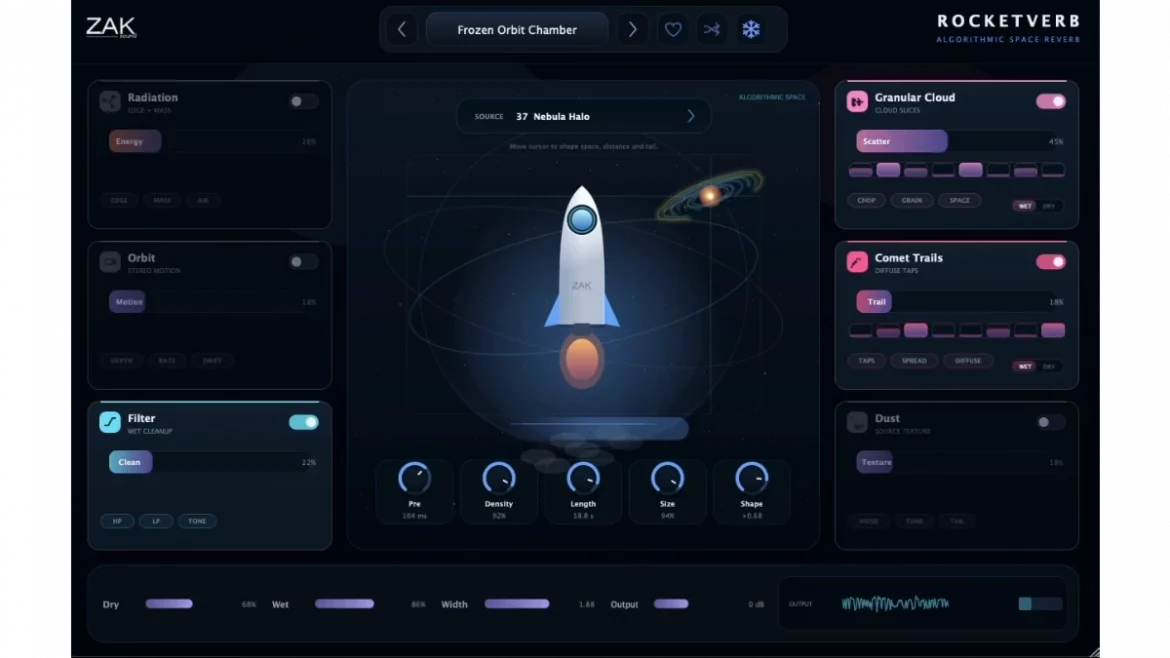Click the Energy slider in Radiation

(213, 142)
